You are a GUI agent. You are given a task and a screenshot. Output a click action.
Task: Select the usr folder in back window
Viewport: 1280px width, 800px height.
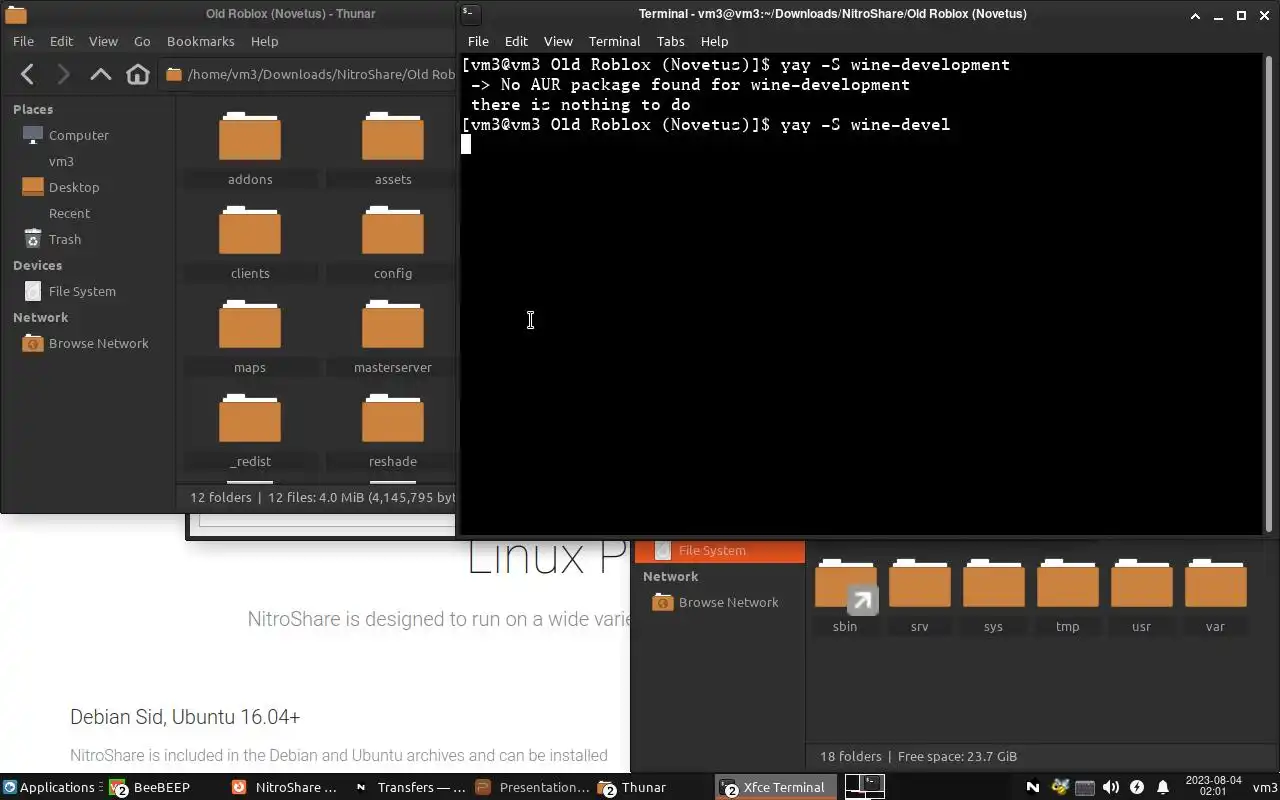point(1141,595)
